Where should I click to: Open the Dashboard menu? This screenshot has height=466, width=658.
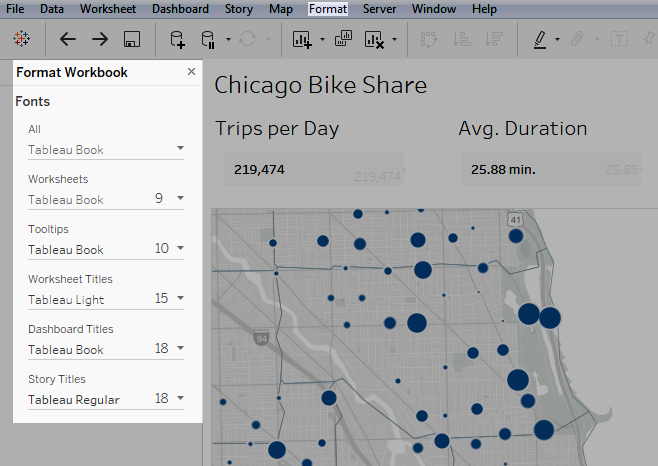click(180, 9)
